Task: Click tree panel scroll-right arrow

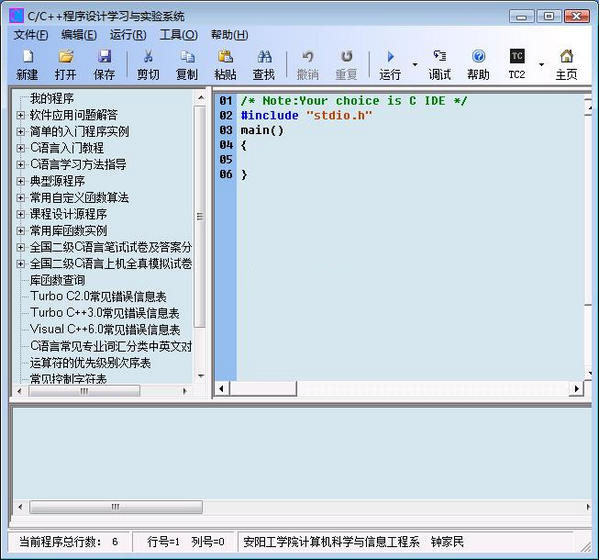Action: click(185, 391)
